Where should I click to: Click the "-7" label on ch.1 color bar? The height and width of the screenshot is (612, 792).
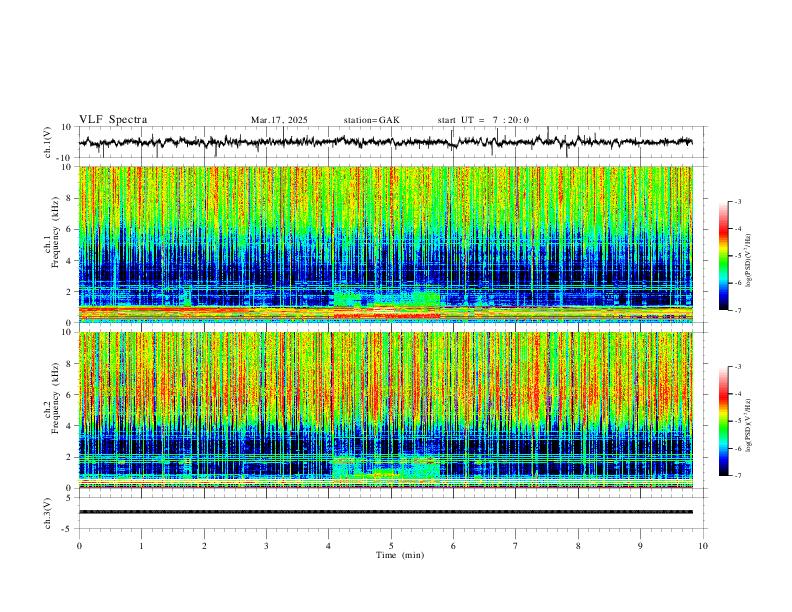(x=737, y=311)
